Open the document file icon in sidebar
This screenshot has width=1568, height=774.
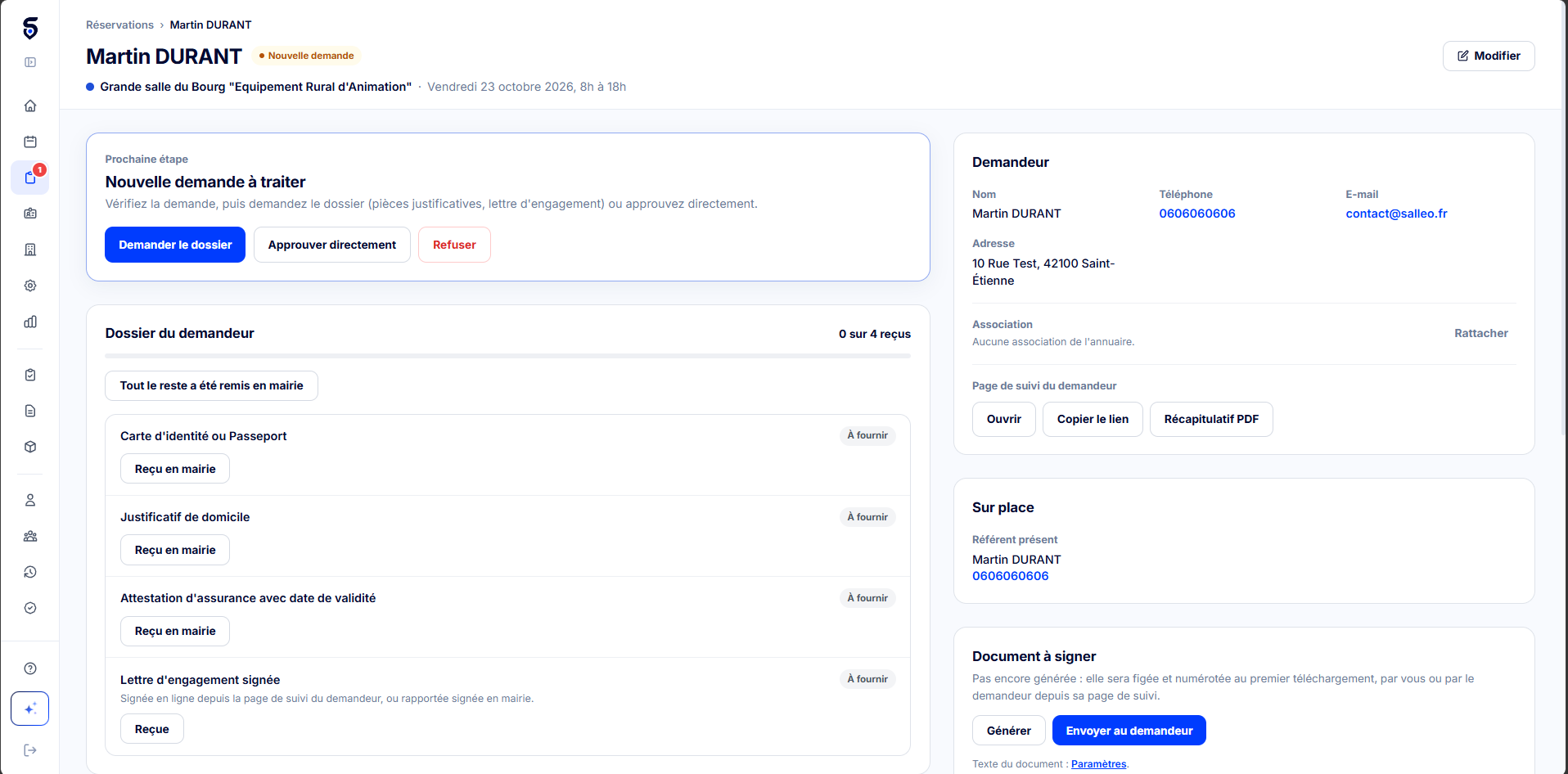(x=30, y=411)
